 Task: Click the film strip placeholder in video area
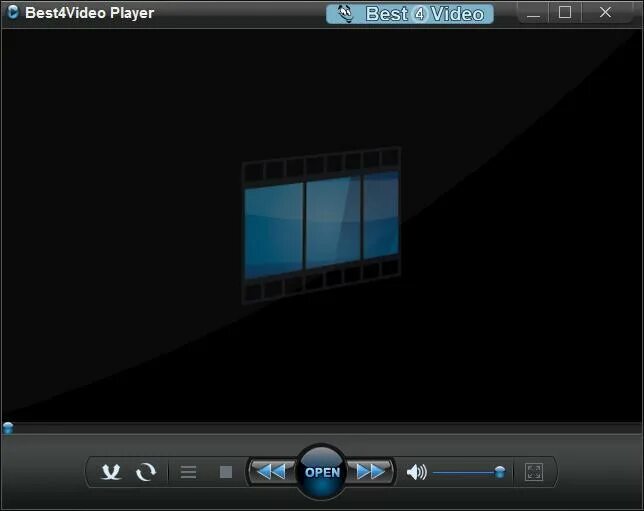tap(322, 225)
